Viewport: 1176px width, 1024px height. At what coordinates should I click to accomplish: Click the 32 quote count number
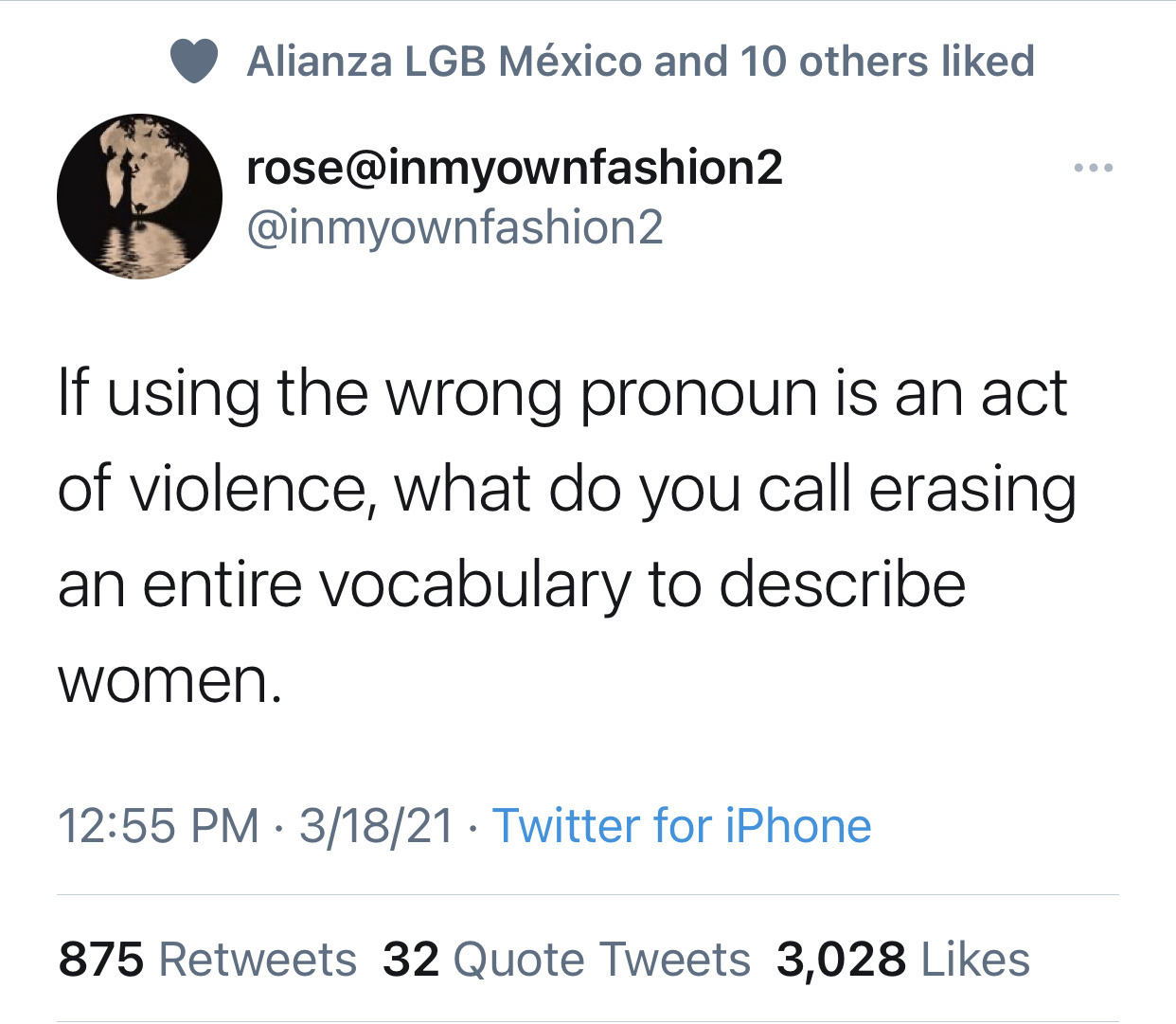coord(411,960)
